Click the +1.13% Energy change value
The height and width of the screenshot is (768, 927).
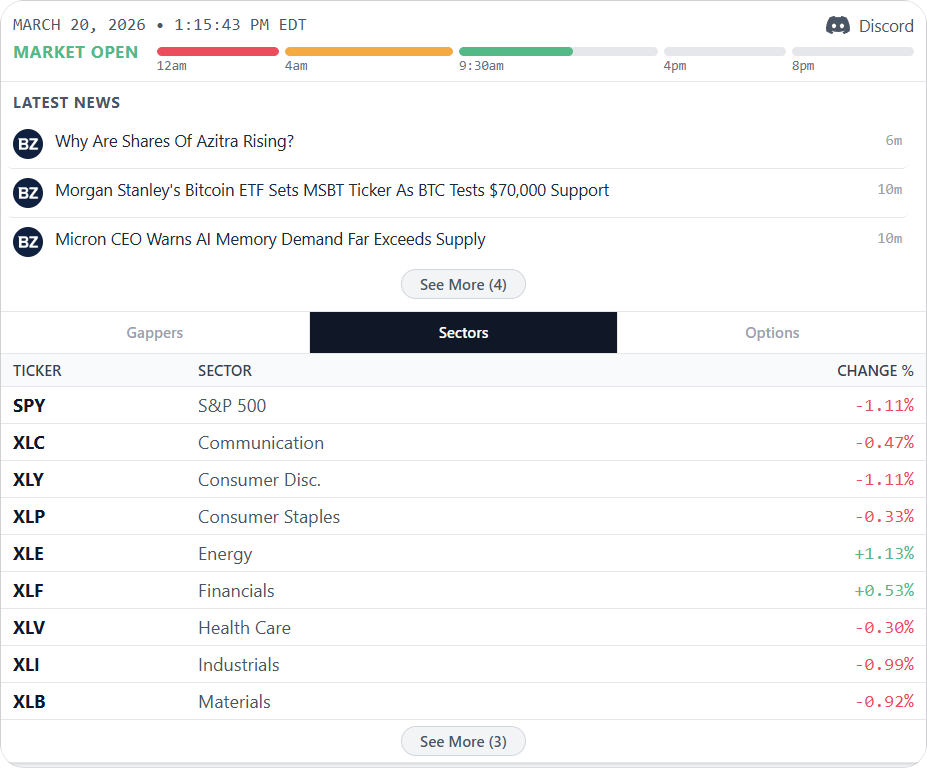(x=884, y=553)
